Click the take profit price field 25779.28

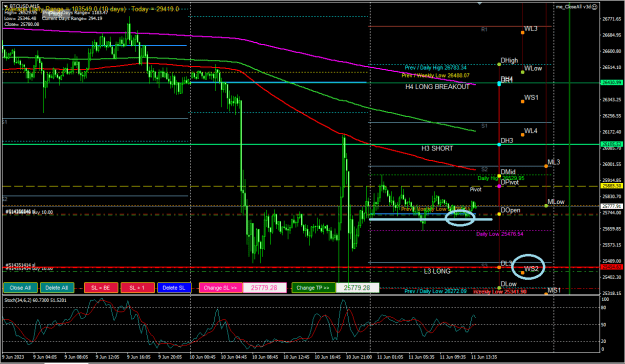[x=357, y=287]
